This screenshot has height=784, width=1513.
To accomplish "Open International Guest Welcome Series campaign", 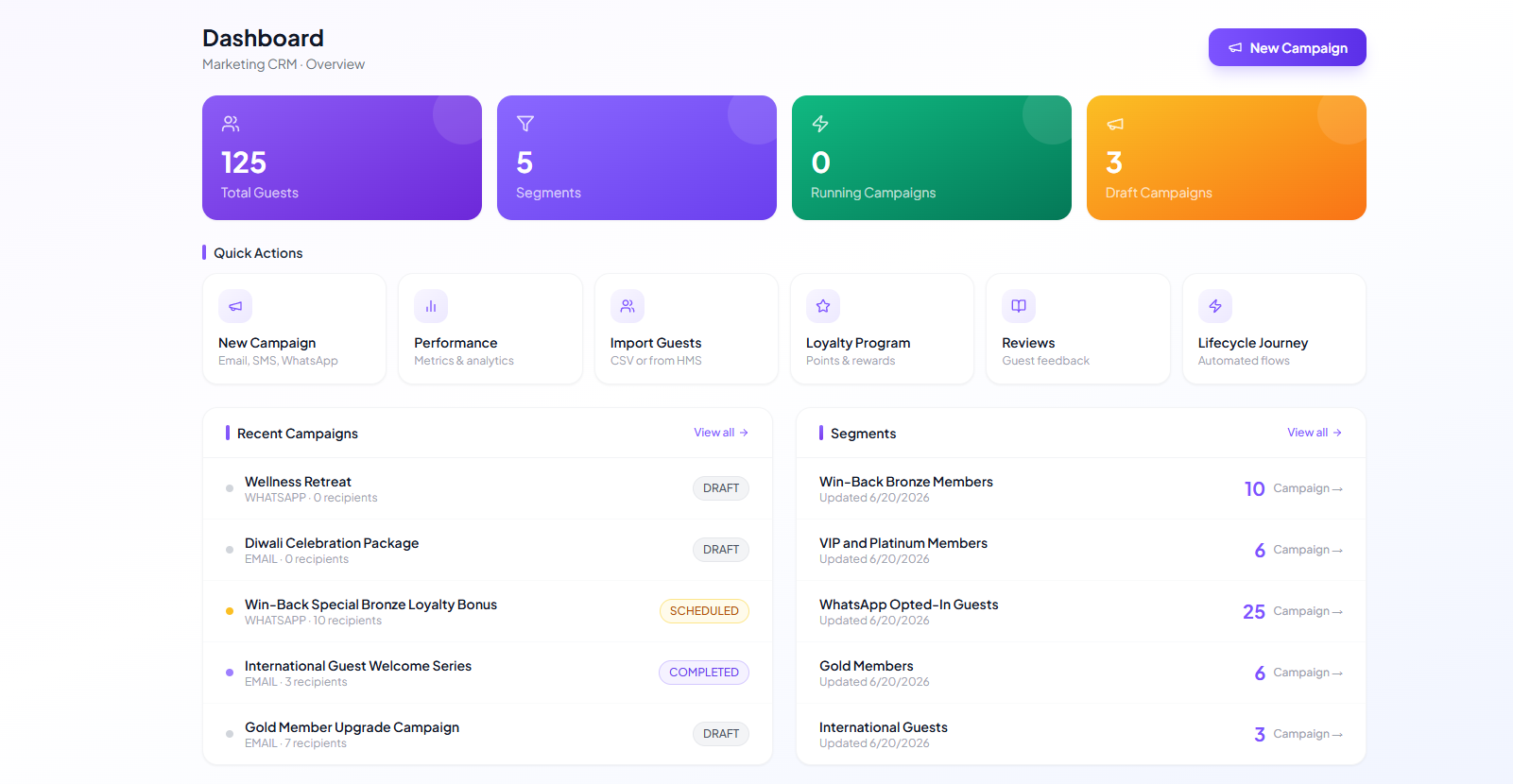I will click(488, 673).
